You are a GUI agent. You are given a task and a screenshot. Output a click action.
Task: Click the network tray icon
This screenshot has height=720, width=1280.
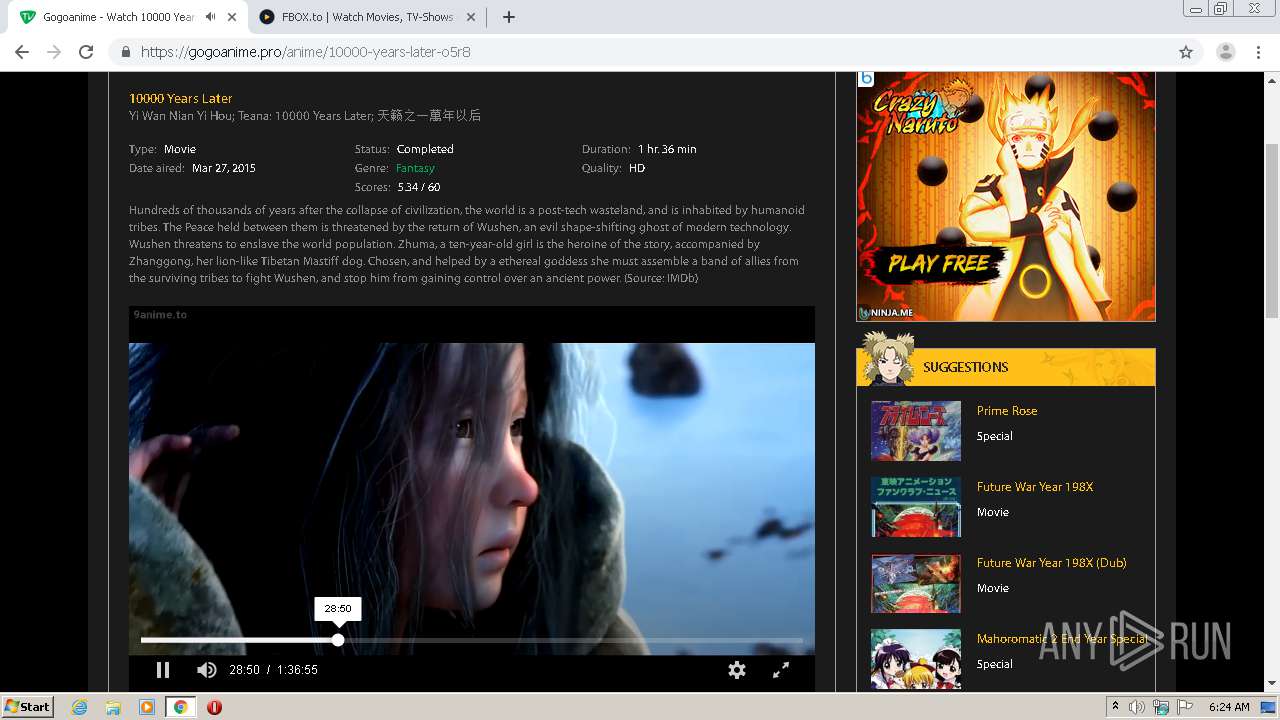pyautogui.click(x=1161, y=707)
